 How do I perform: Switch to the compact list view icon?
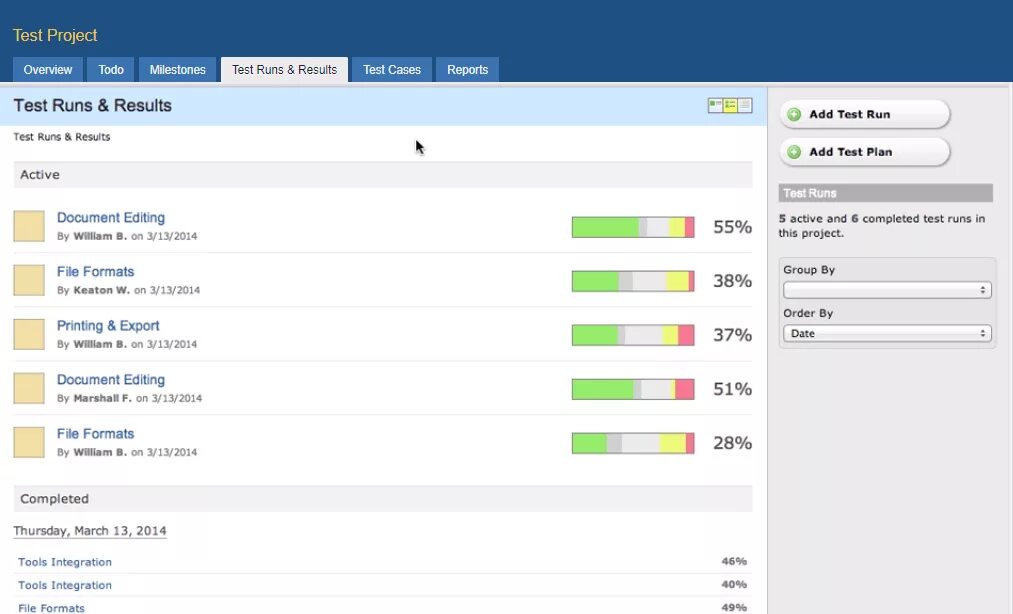point(745,105)
